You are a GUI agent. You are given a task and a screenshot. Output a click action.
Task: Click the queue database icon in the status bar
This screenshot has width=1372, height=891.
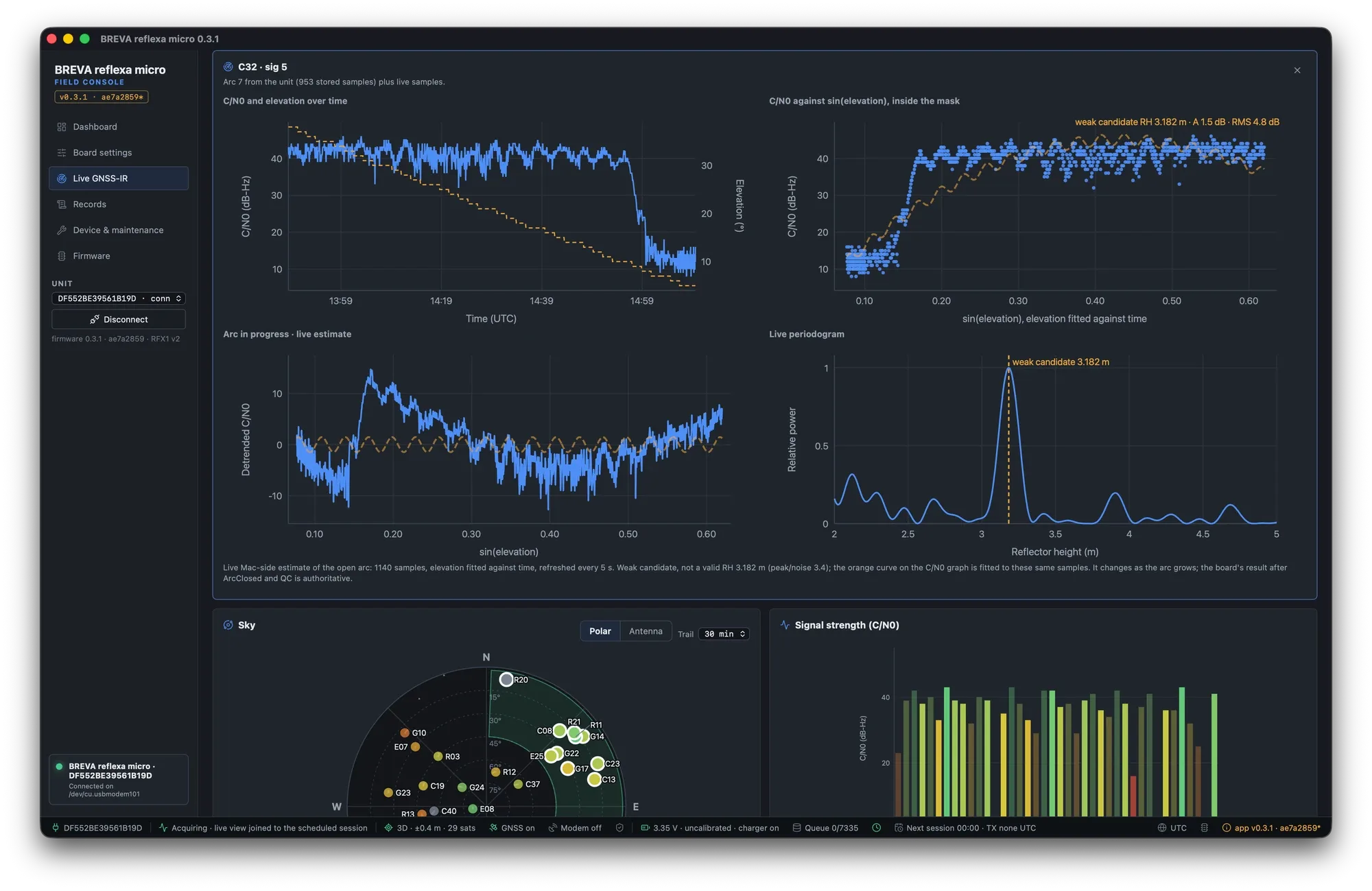[x=796, y=828]
